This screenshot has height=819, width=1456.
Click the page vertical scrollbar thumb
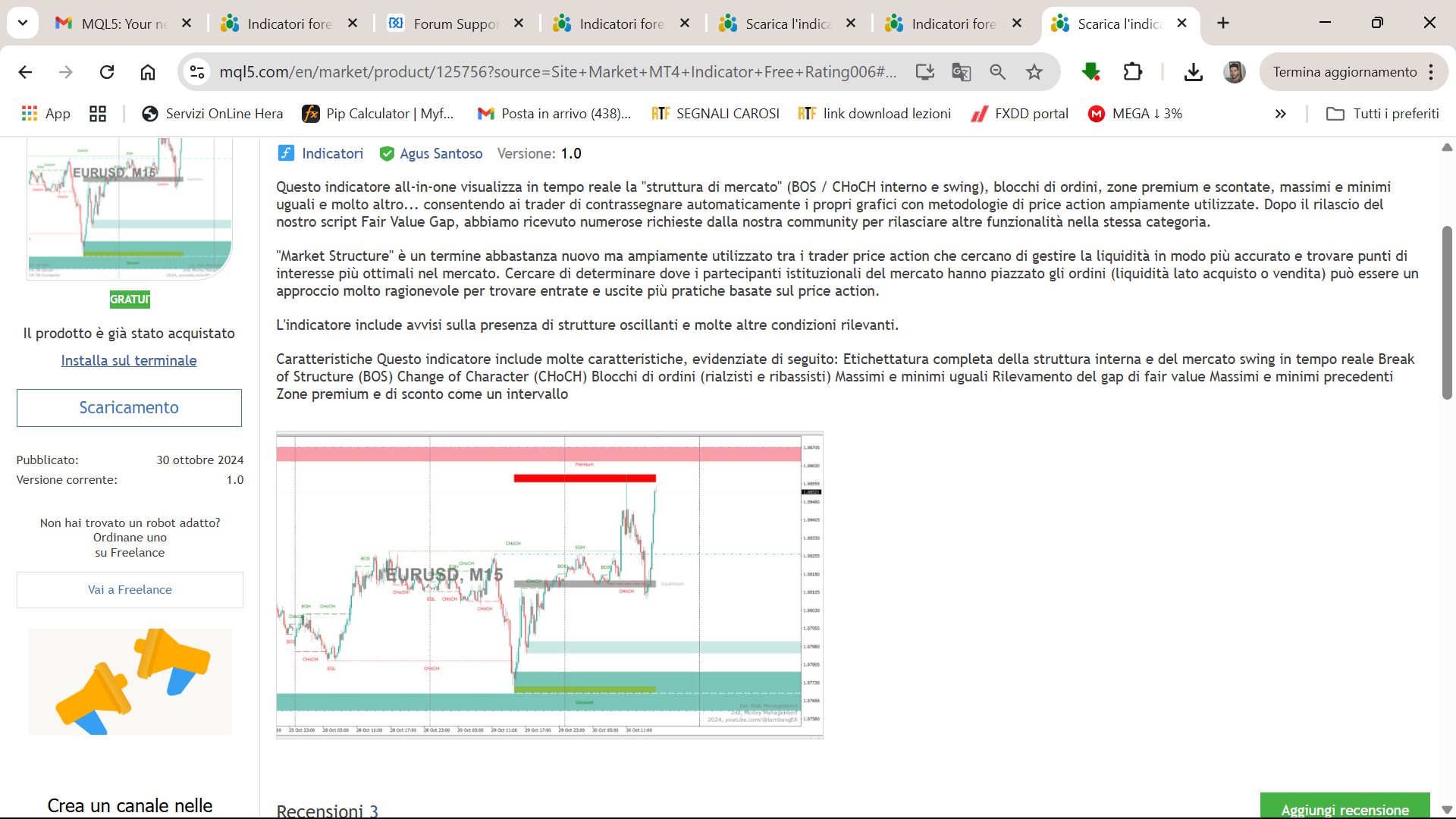point(1446,311)
